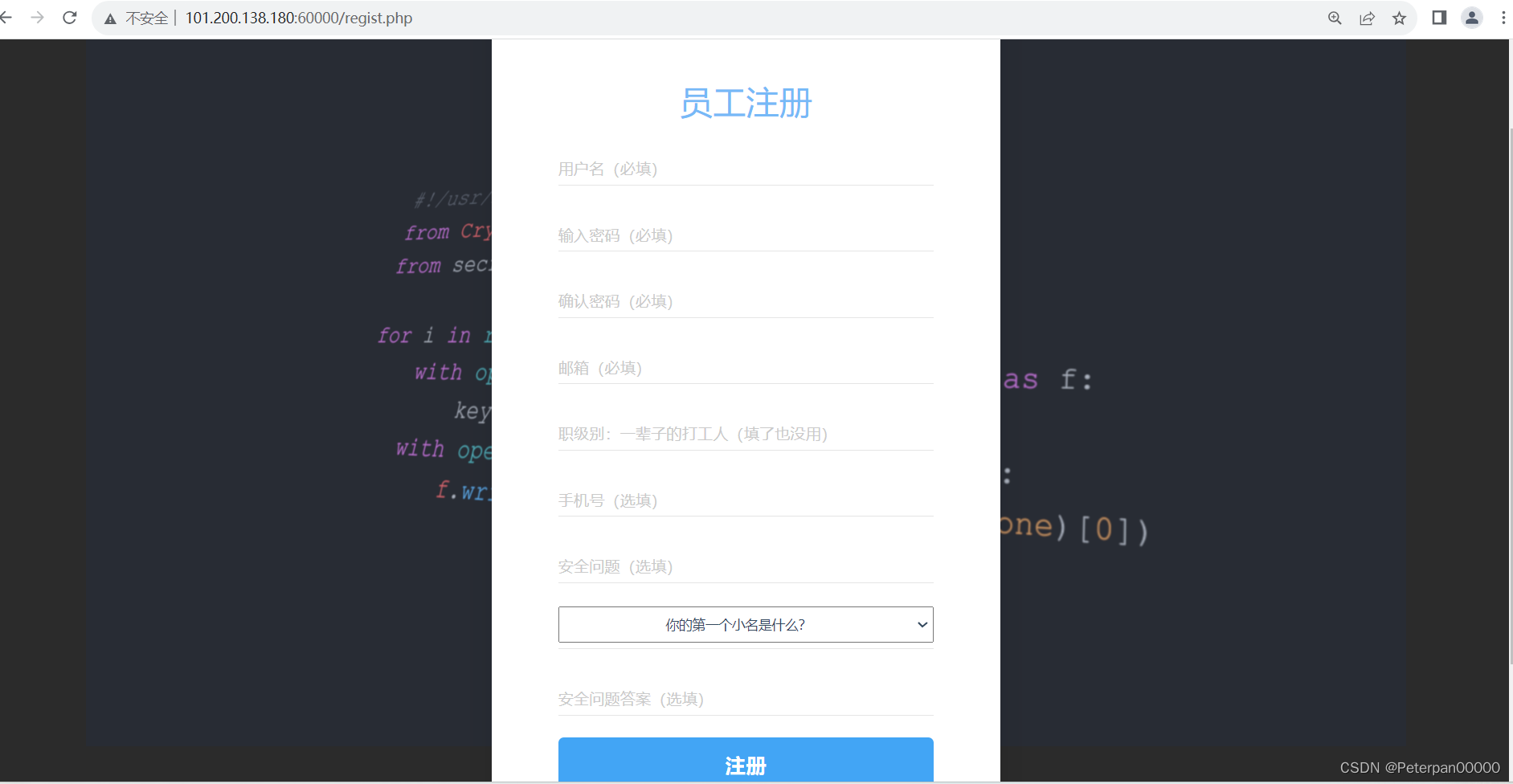Focus the 邮箱 (必填) field
1513x784 pixels.
tap(746, 368)
